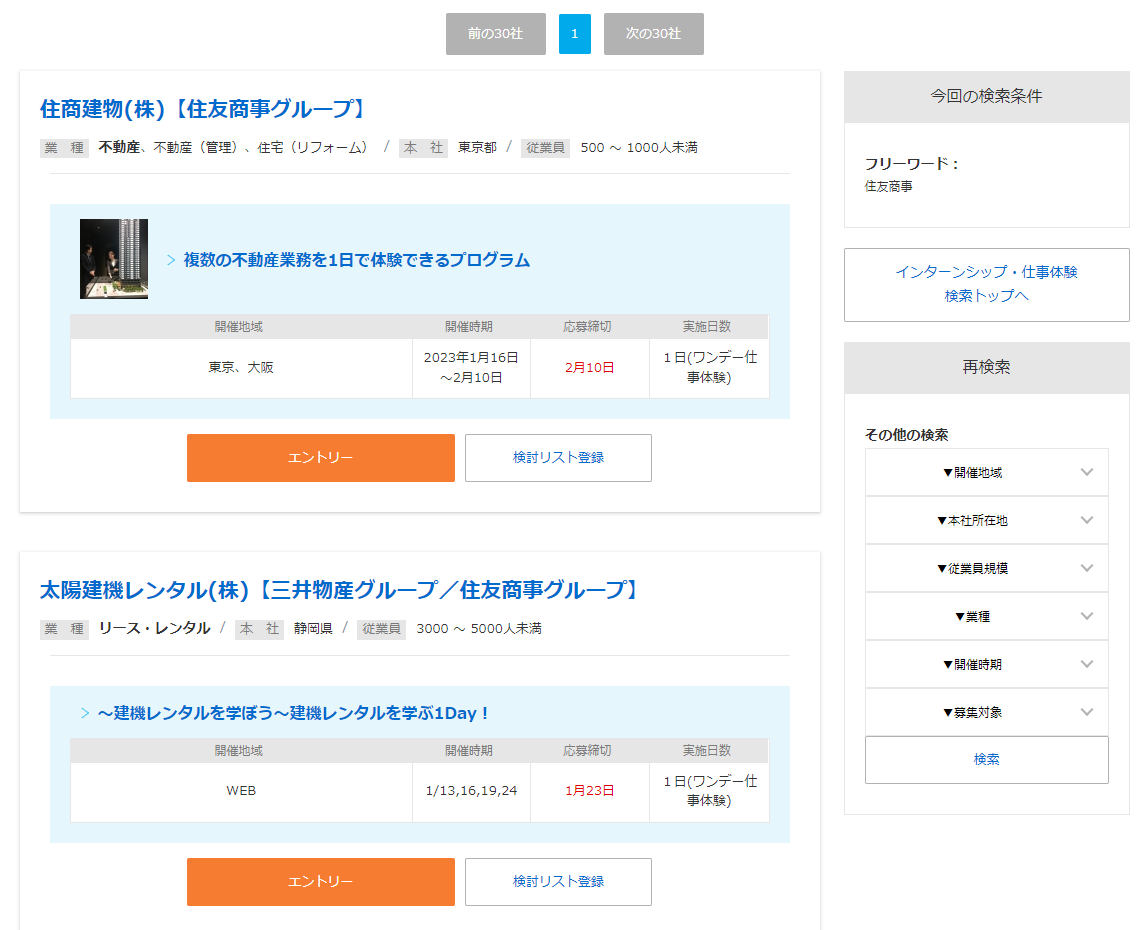Open the 複数の不動産業務を1日で体験できるプログラム program link
The width and height of the screenshot is (1147, 930).
356,260
